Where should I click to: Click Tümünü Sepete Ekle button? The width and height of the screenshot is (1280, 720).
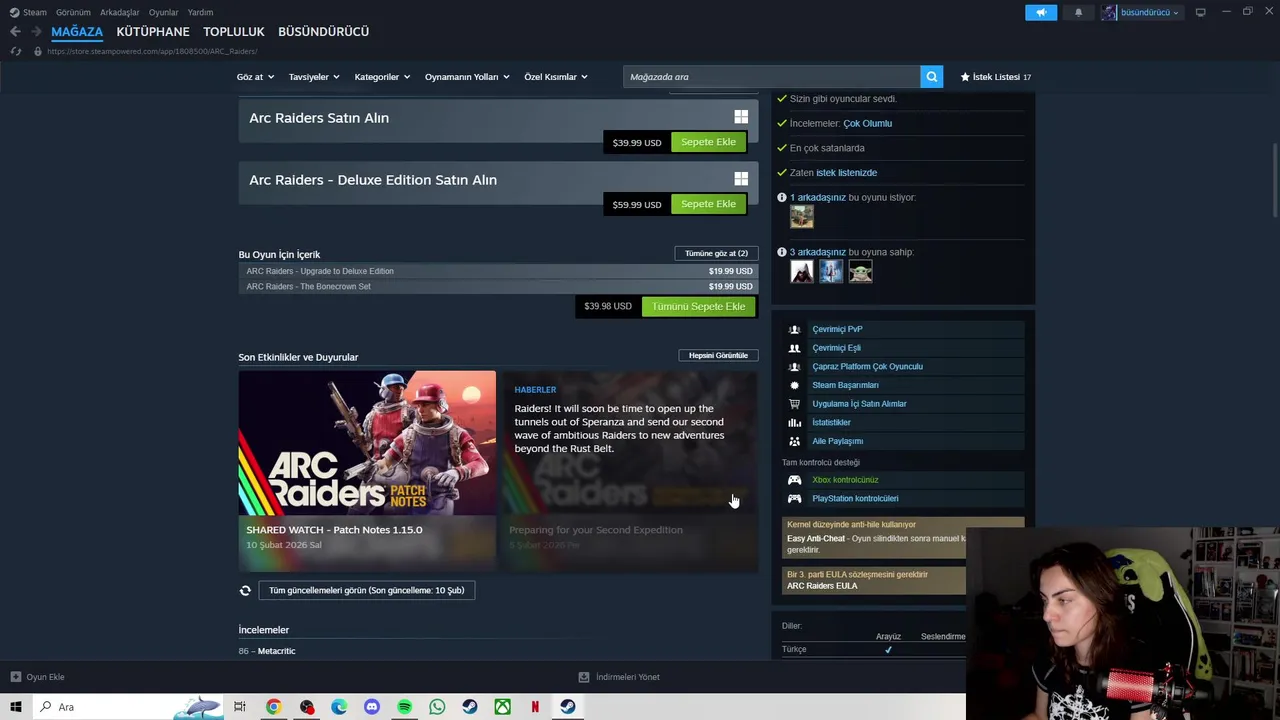click(x=698, y=306)
